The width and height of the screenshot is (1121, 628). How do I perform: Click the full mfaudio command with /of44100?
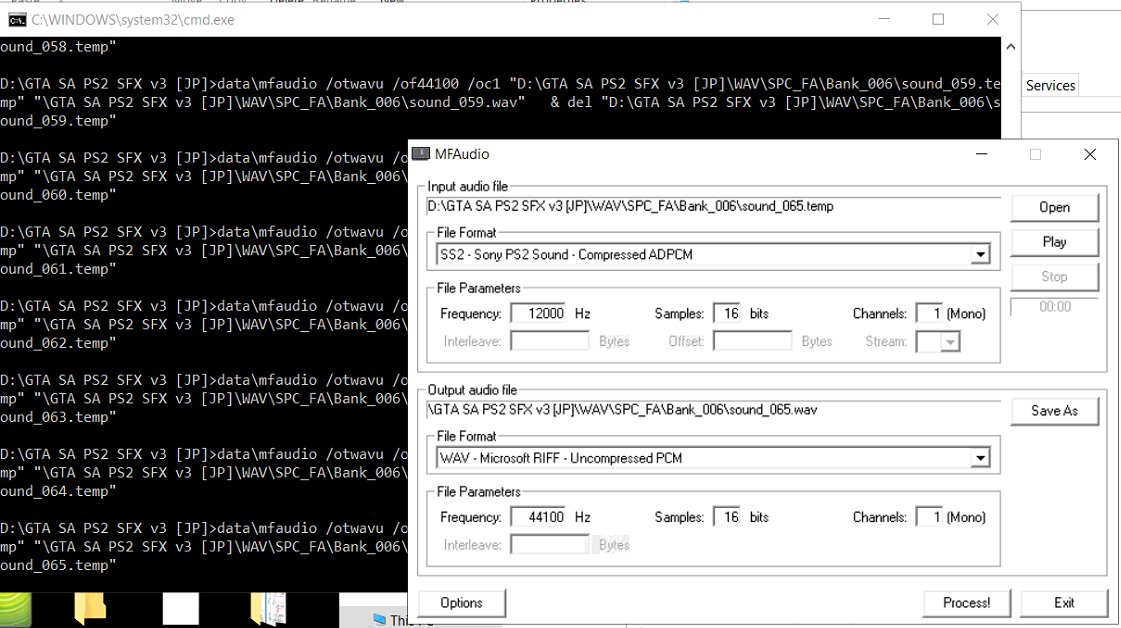point(500,84)
